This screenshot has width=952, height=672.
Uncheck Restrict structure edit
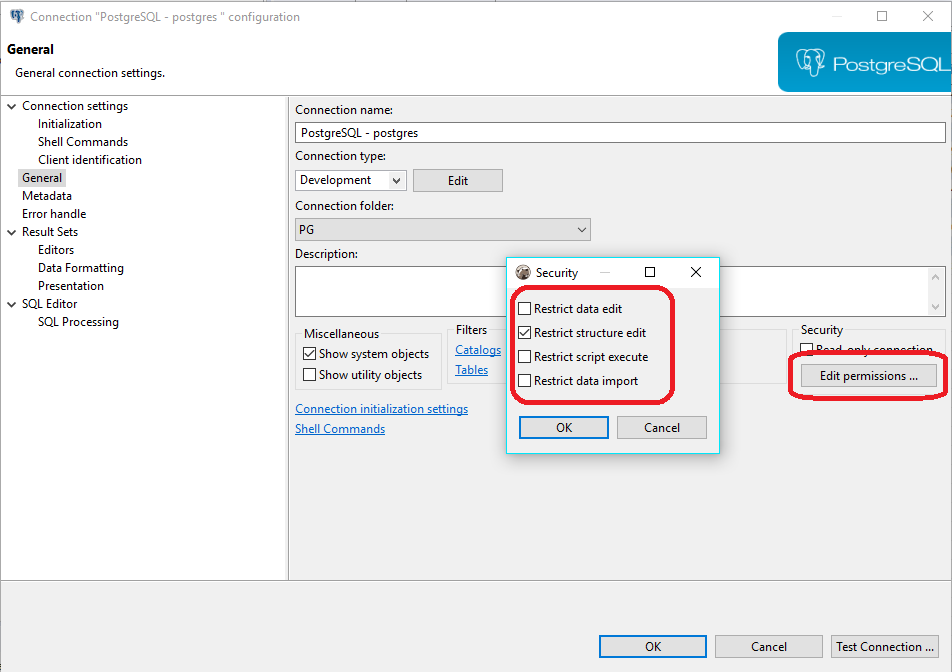[525, 333]
